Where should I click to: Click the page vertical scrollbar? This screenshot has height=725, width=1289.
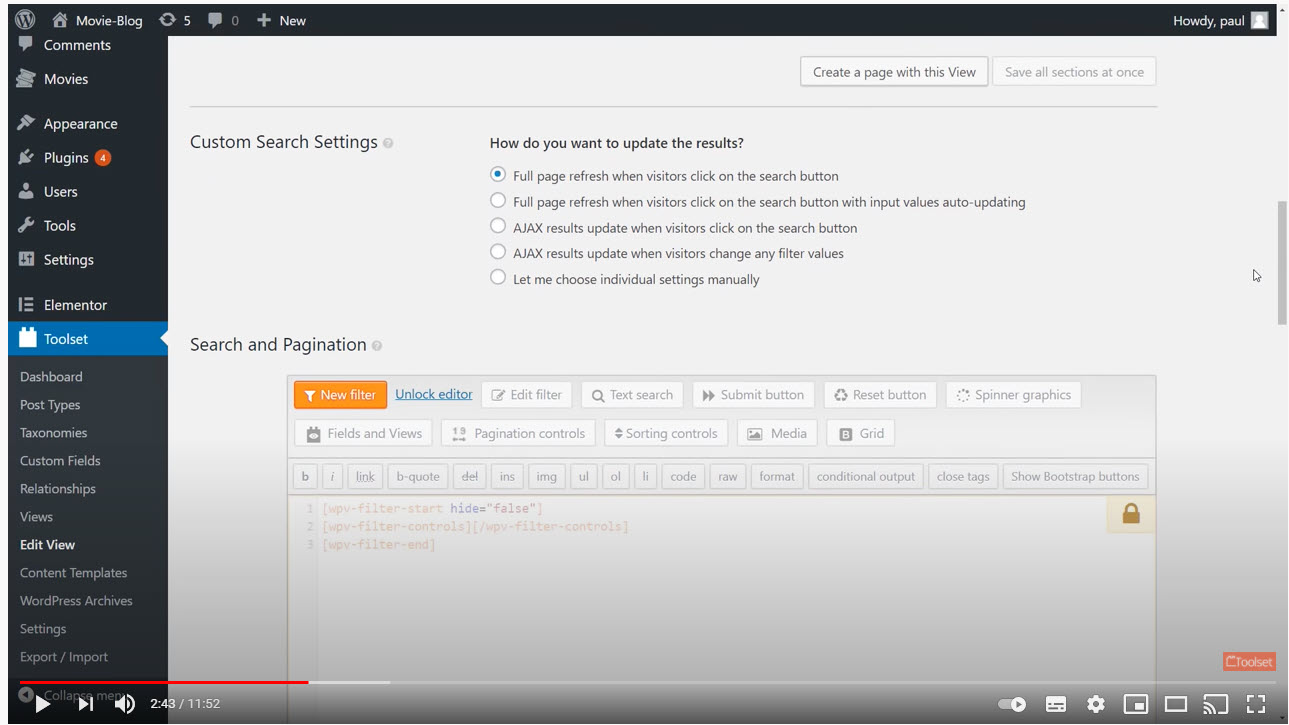pyautogui.click(x=1282, y=262)
